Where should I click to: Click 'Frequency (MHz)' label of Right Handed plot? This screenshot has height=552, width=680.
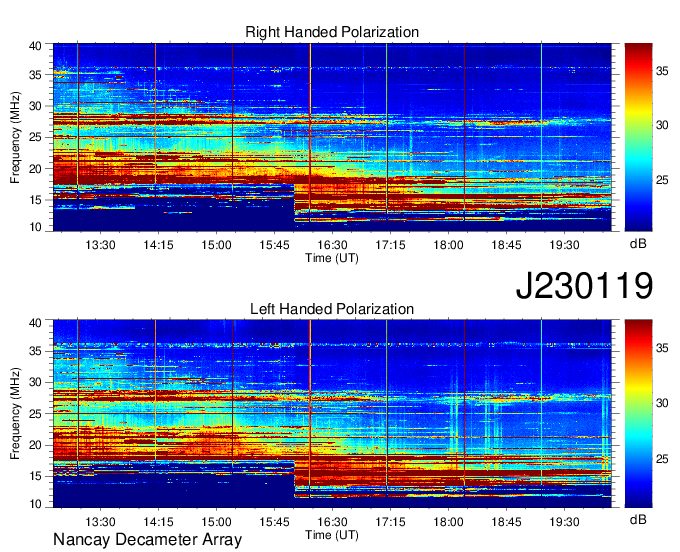15,137
